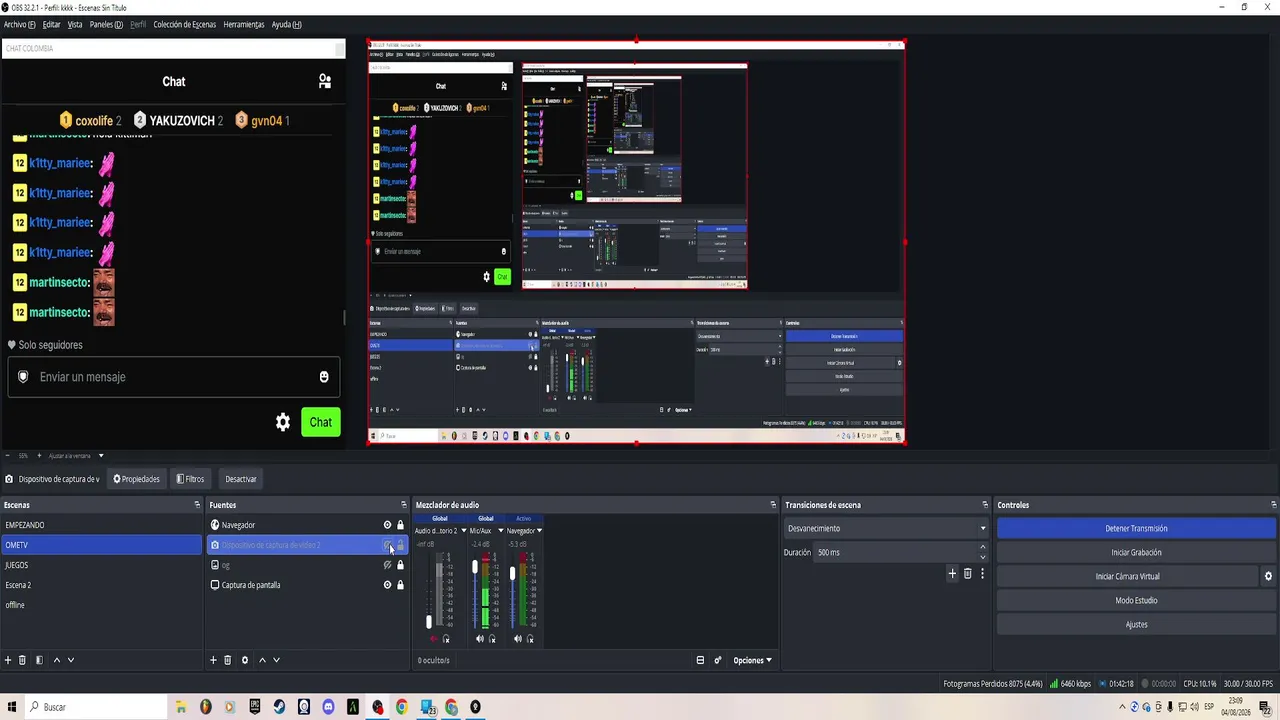Unmute the Audio del escritorio 2 channel

click(x=433, y=639)
